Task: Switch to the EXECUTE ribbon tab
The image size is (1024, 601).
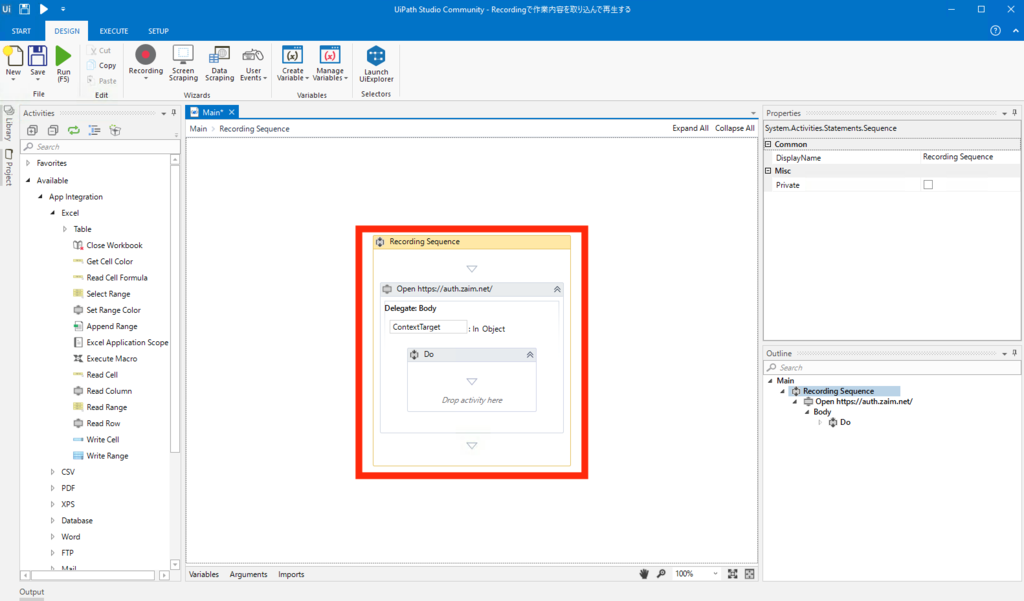Action: (x=114, y=31)
